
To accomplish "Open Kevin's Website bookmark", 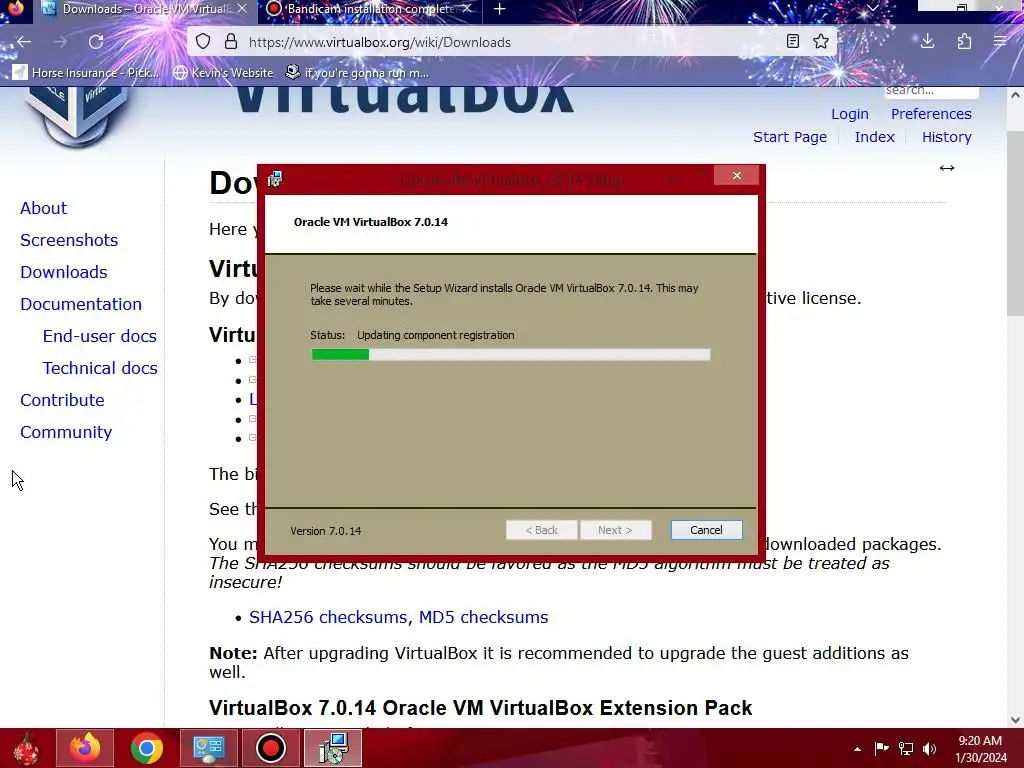I will coord(224,72).
